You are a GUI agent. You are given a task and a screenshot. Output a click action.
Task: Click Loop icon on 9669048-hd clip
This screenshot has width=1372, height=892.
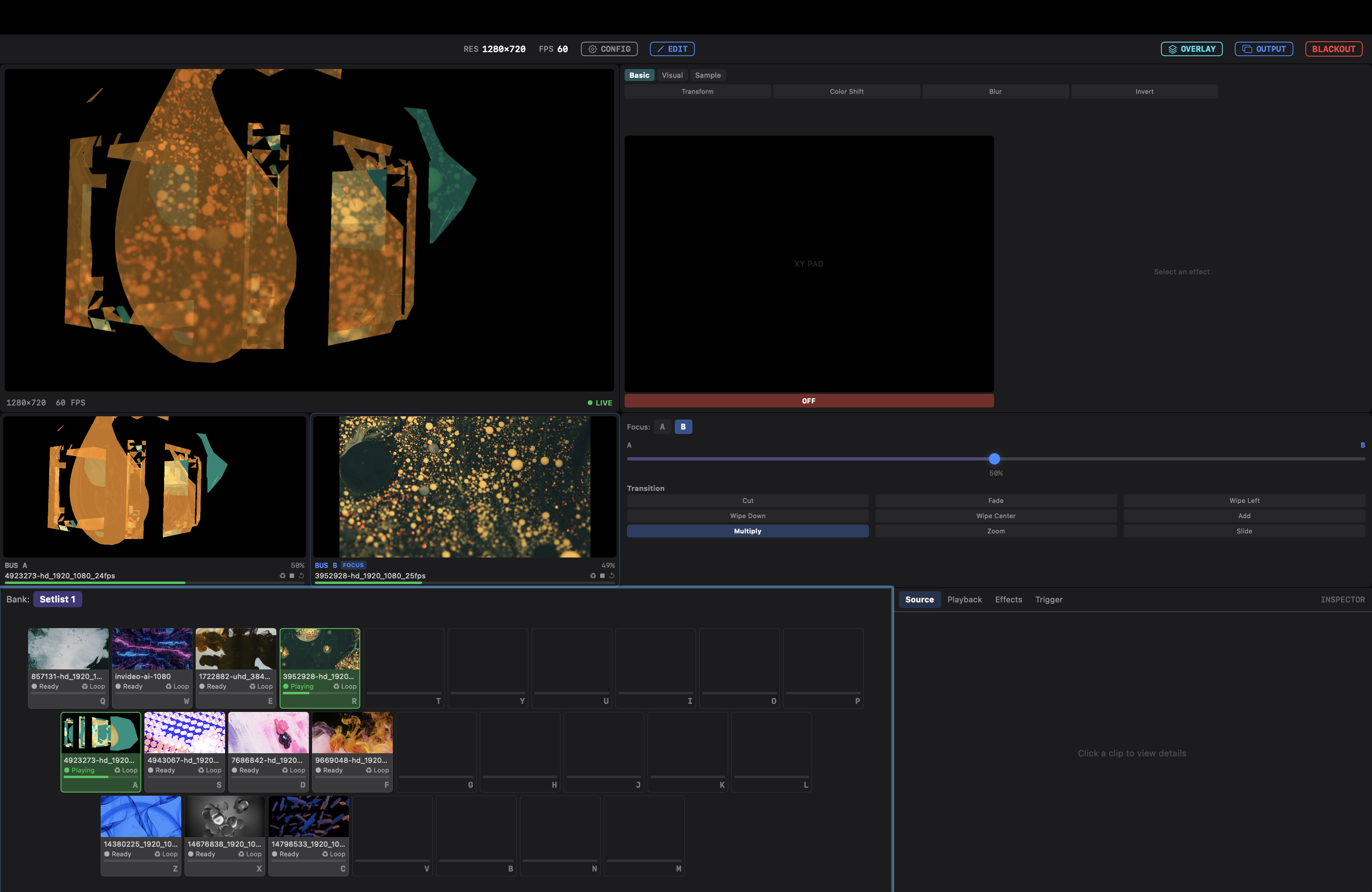click(369, 770)
